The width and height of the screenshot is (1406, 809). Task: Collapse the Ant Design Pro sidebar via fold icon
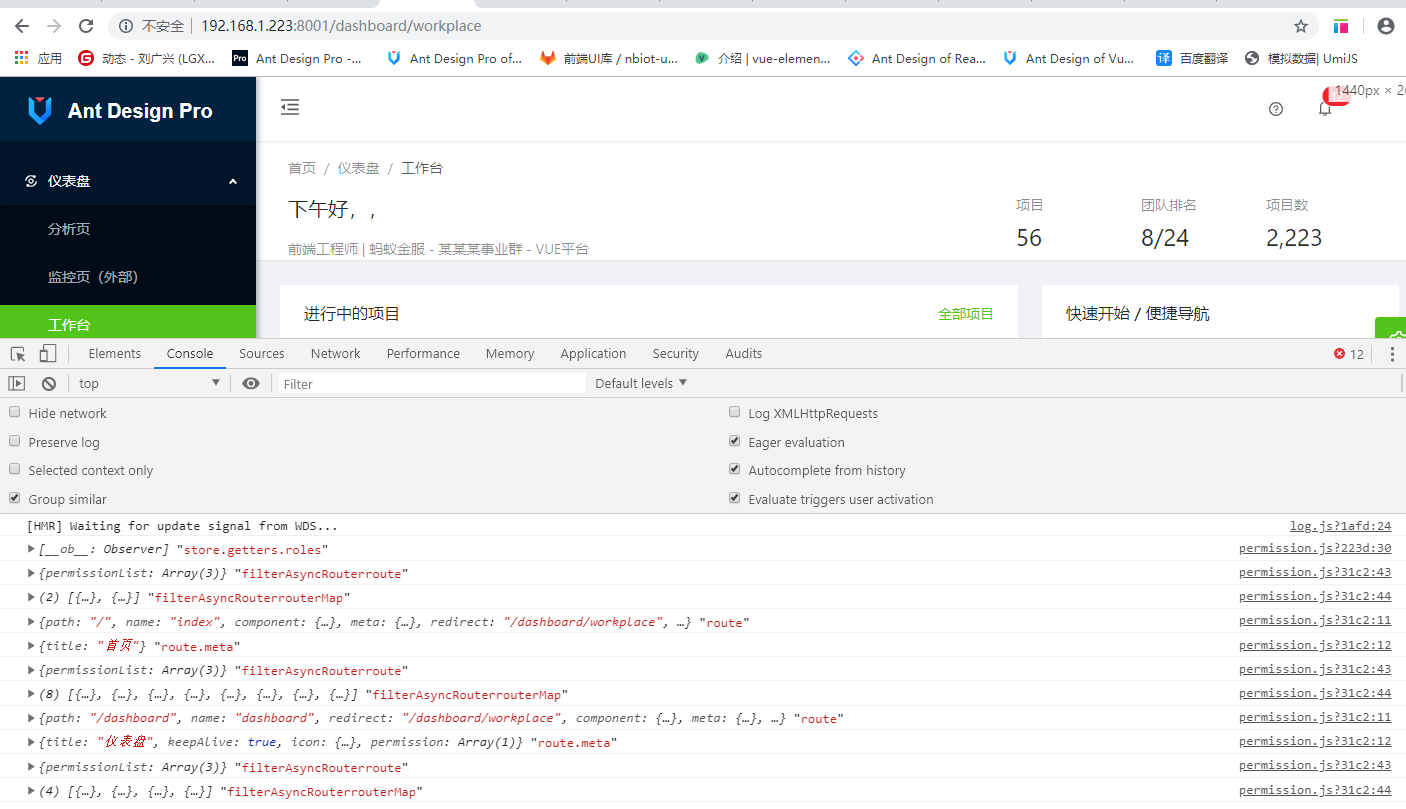tap(290, 106)
